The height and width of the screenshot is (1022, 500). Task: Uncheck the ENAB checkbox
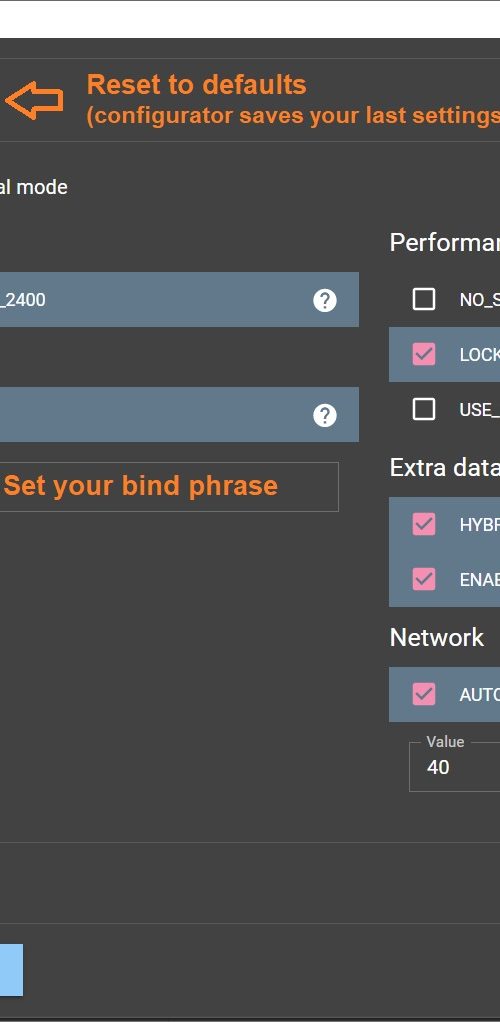pyautogui.click(x=424, y=579)
